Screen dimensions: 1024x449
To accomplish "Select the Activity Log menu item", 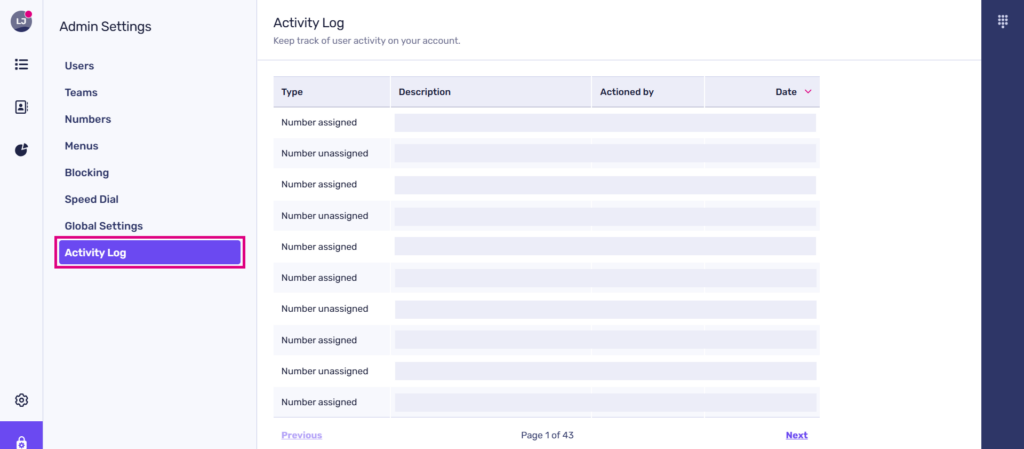I will point(149,253).
